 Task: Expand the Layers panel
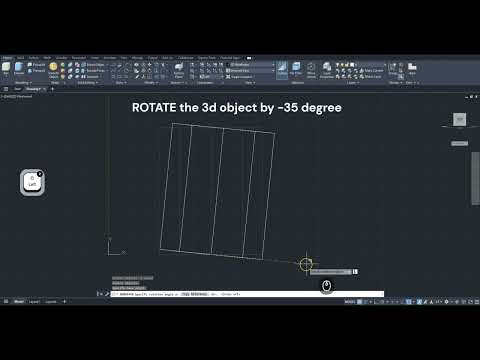[x=352, y=83]
